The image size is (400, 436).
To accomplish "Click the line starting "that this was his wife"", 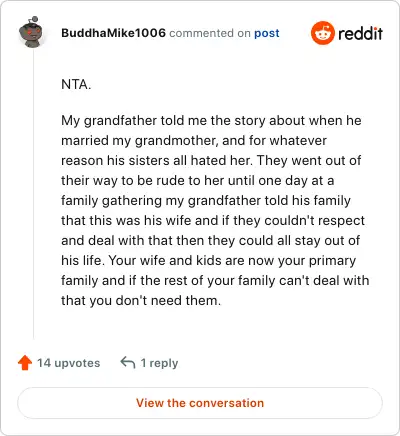I will tap(213, 221).
